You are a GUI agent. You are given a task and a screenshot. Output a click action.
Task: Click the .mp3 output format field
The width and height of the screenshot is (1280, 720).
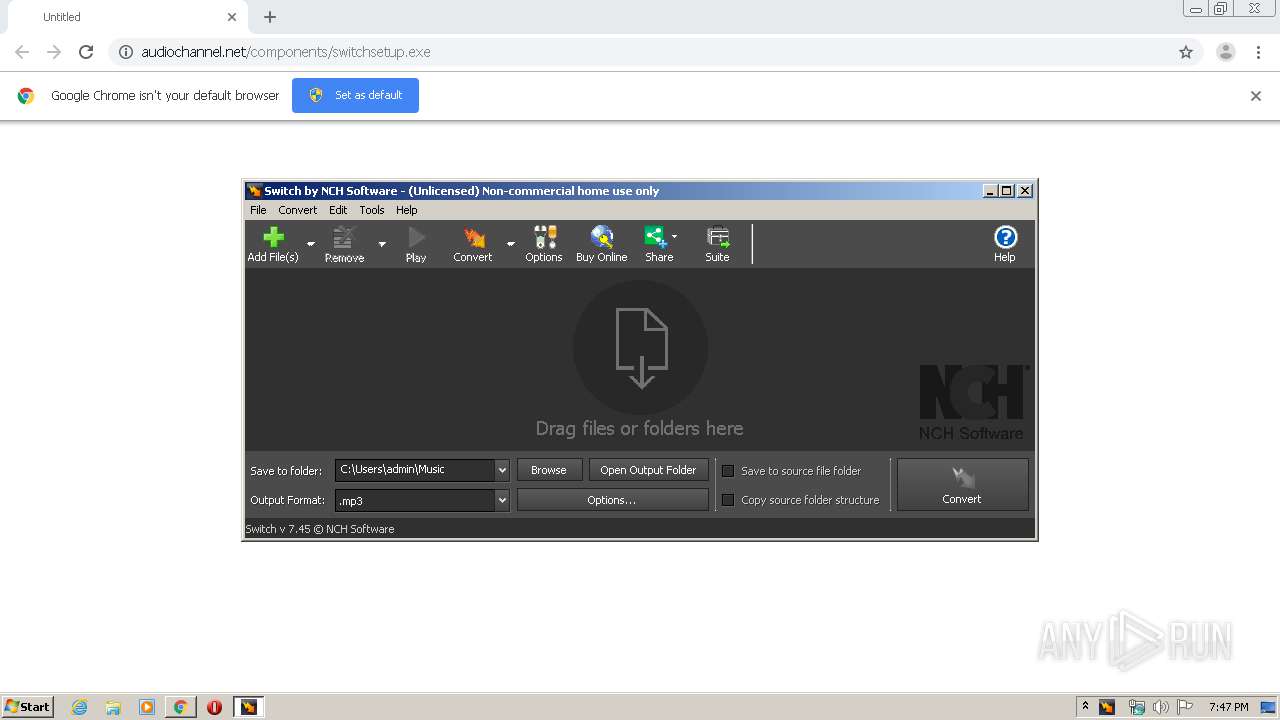pyautogui.click(x=415, y=499)
